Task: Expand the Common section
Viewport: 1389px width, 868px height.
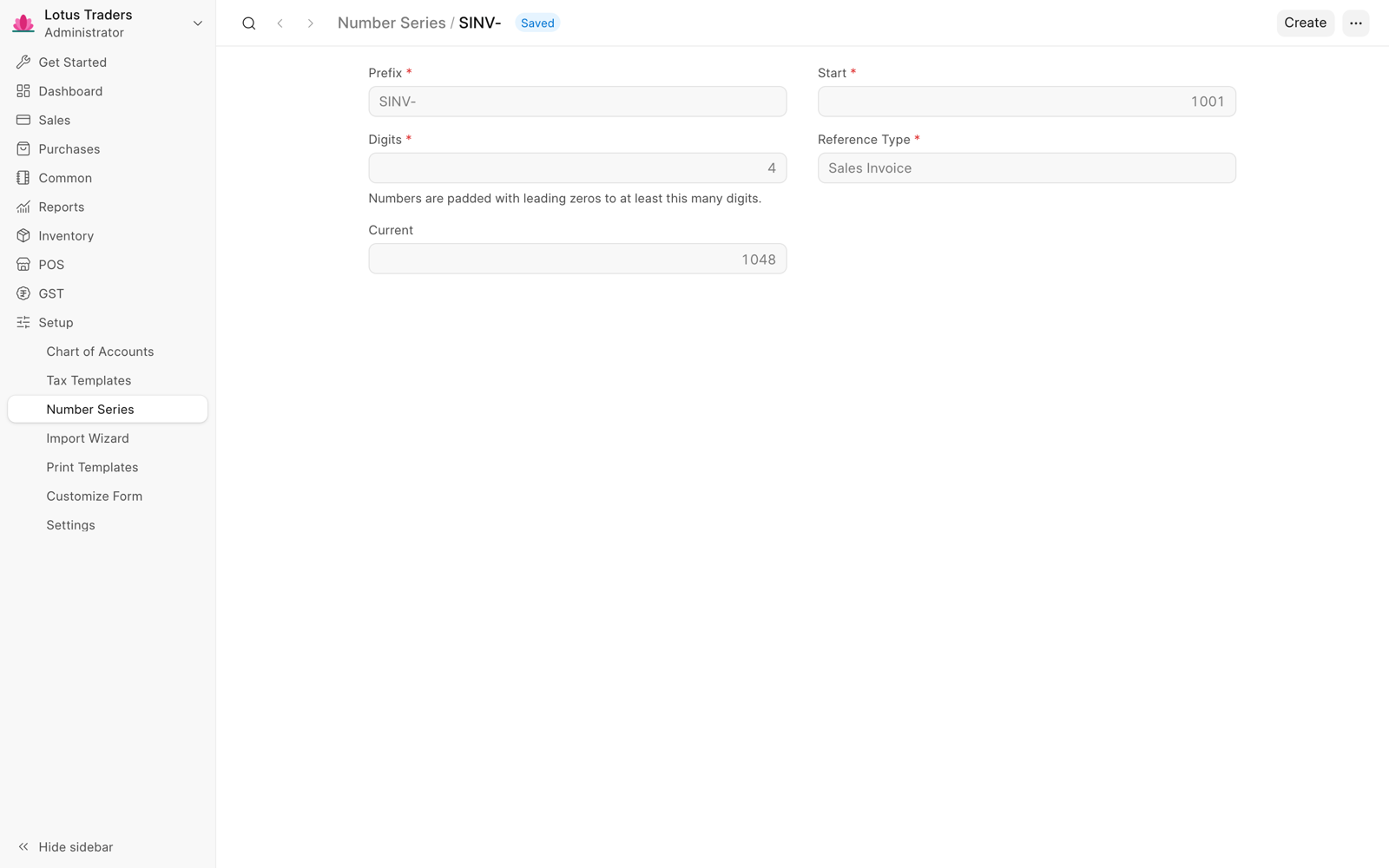Action: point(108,178)
